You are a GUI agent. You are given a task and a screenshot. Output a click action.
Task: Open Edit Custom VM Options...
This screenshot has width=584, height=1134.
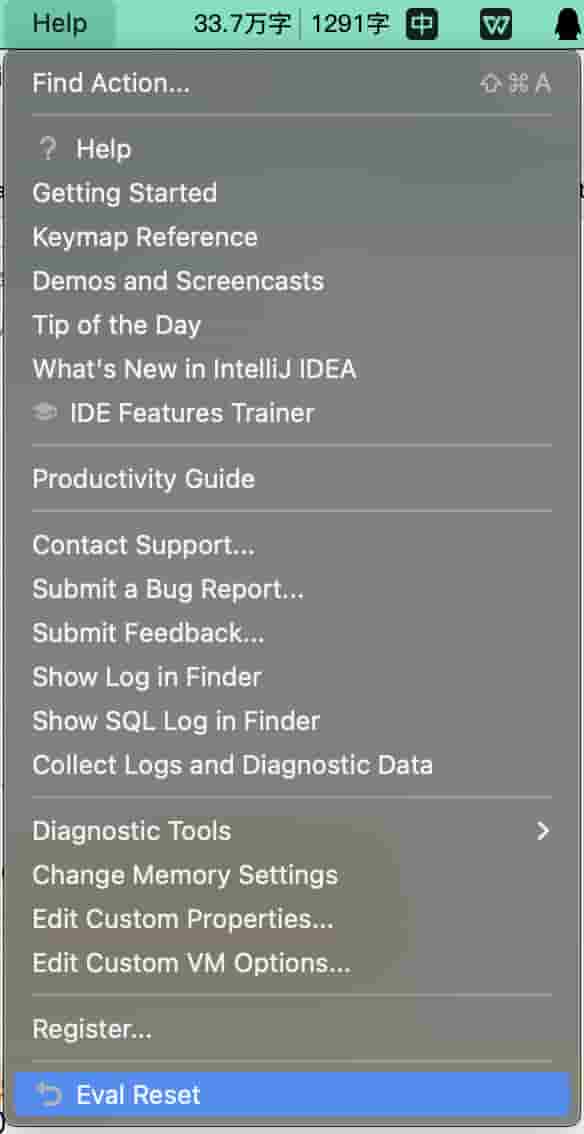pos(292,963)
